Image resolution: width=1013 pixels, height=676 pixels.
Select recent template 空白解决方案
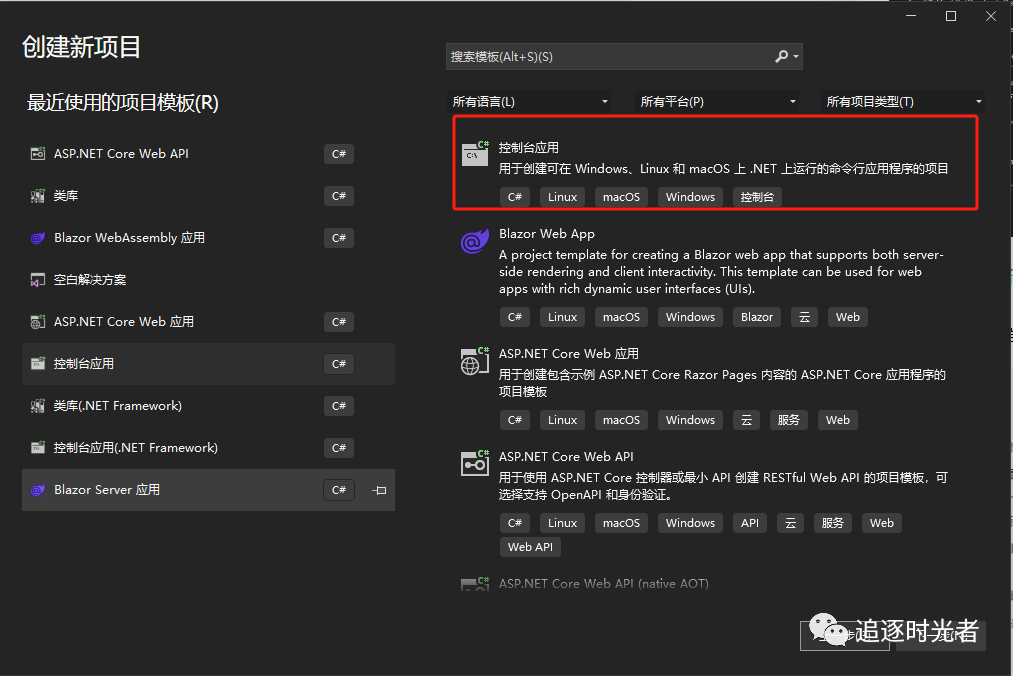click(x=208, y=280)
